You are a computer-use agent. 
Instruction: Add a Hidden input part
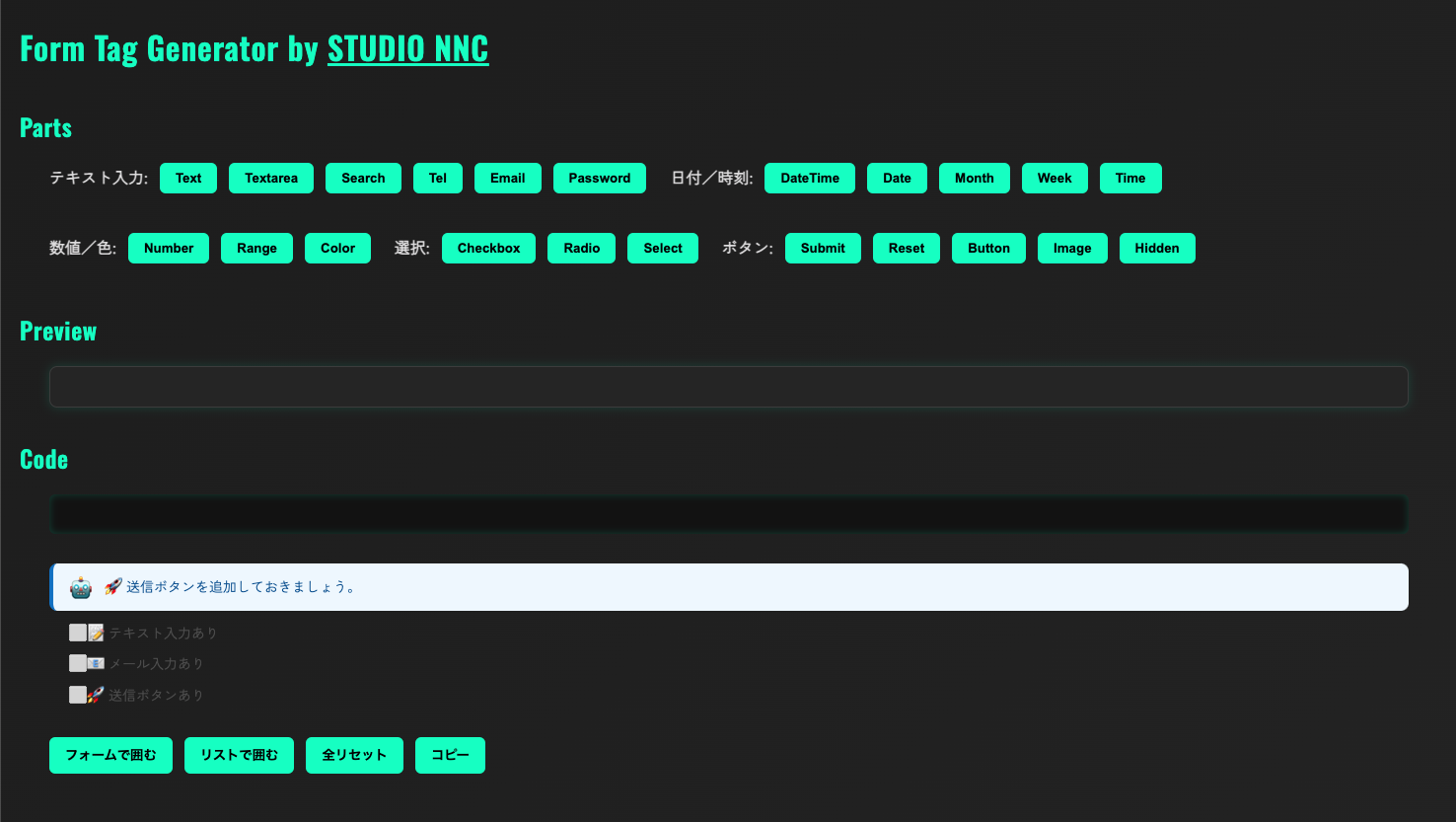[1156, 248]
